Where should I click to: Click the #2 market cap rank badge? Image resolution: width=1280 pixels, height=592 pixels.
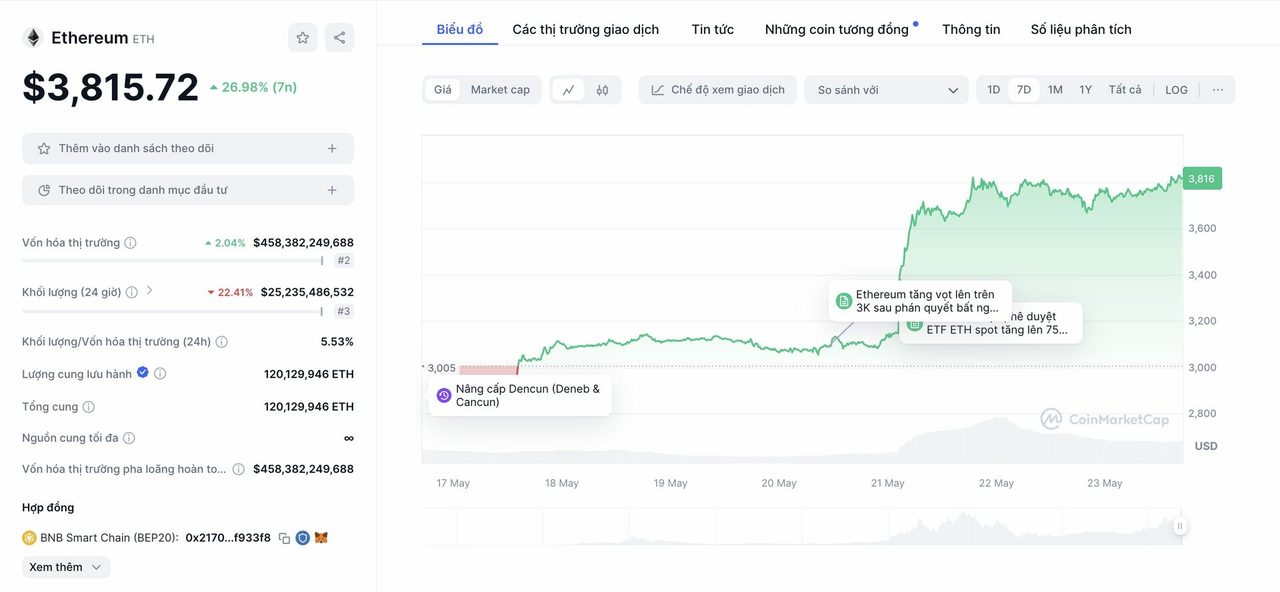pyautogui.click(x=344, y=261)
